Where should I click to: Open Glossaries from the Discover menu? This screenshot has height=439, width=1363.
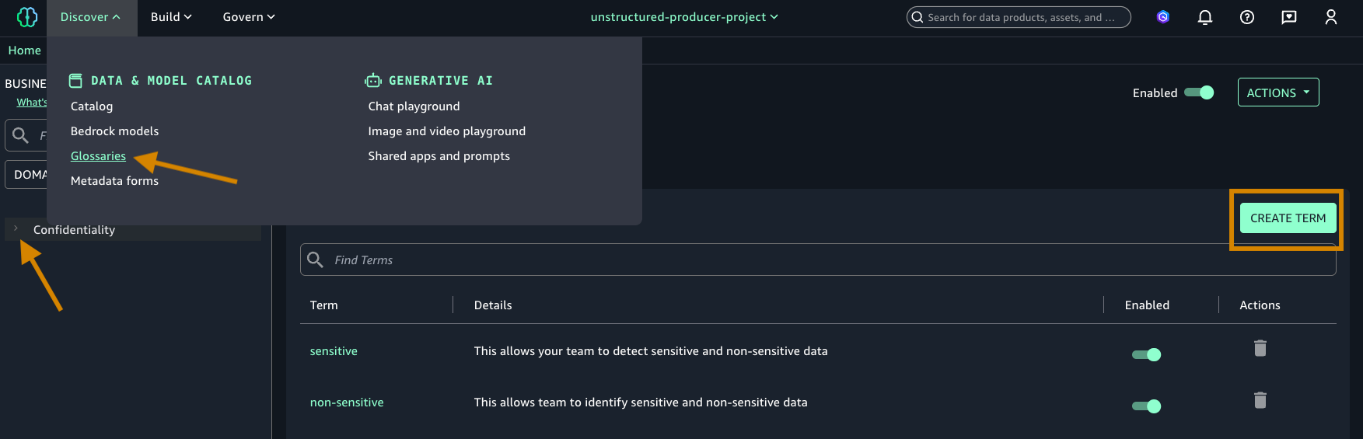coord(98,156)
